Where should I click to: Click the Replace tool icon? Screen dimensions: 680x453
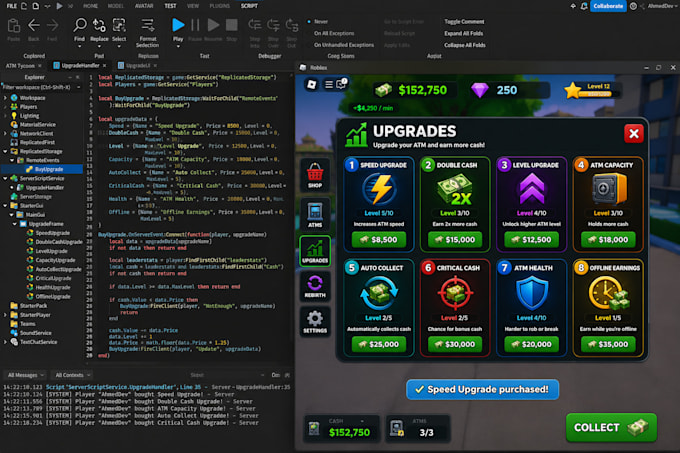tap(99, 25)
